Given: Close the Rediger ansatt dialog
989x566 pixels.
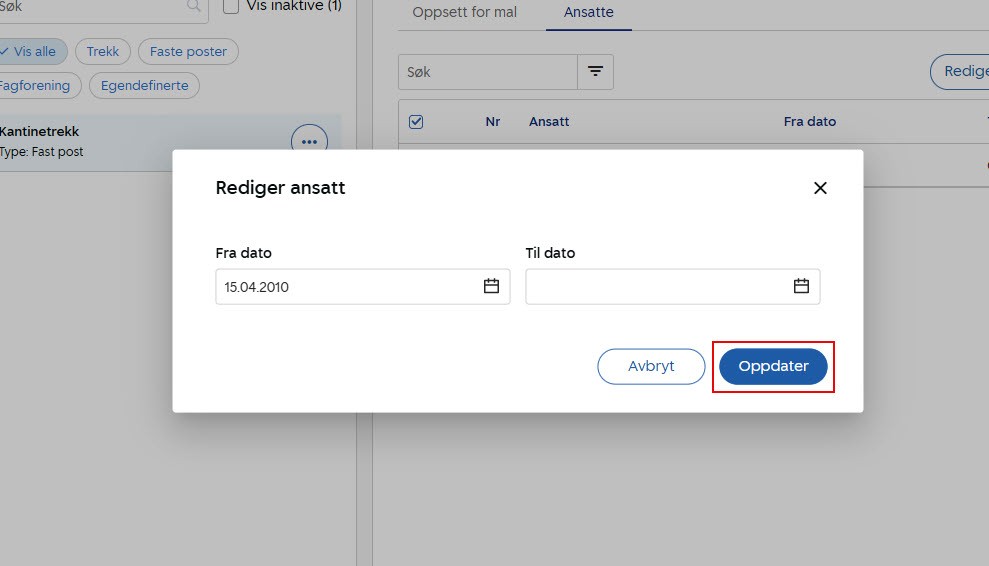Looking at the screenshot, I should [820, 188].
